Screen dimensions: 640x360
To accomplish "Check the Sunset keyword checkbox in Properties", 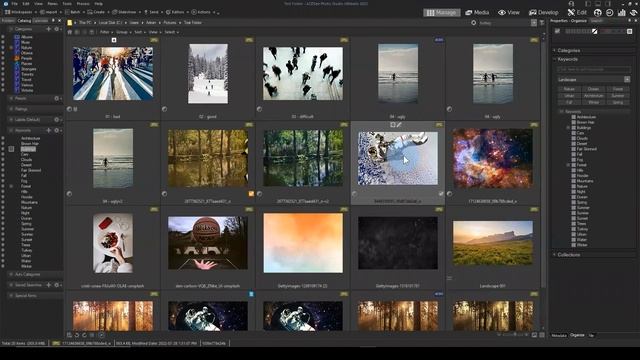I will [x=573, y=218].
